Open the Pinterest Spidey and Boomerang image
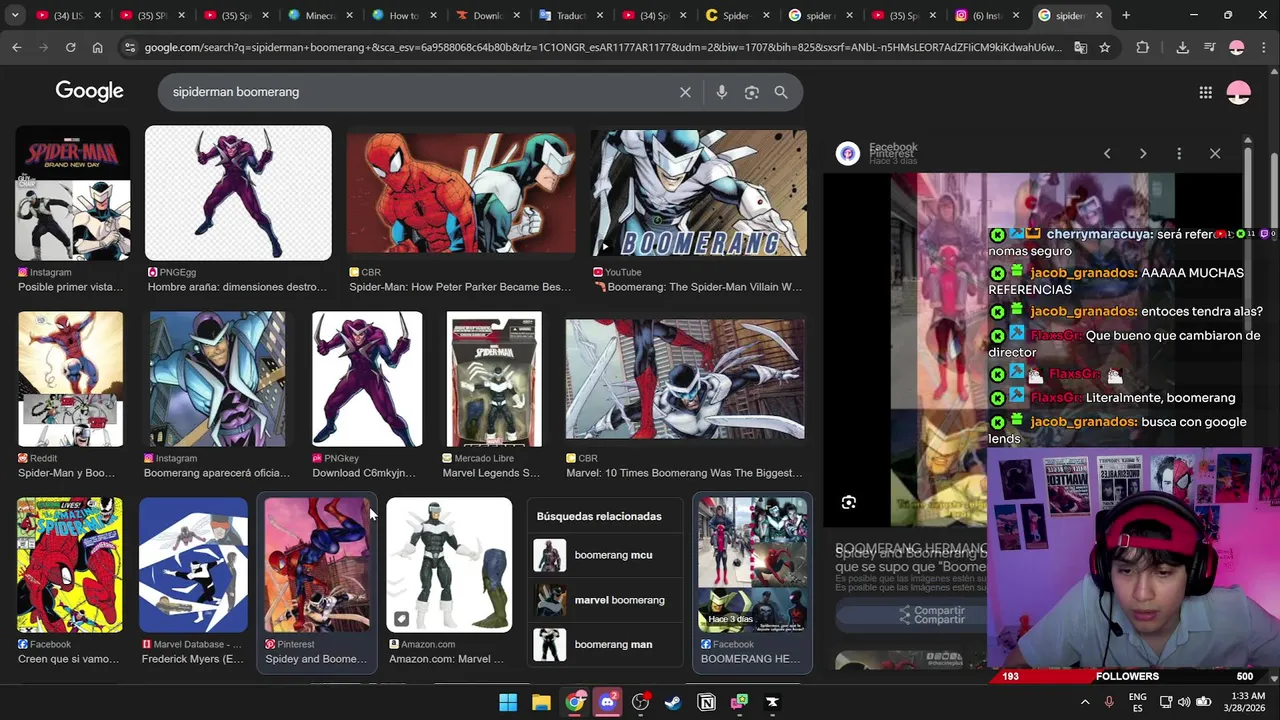The width and height of the screenshot is (1280, 720). pyautogui.click(x=317, y=565)
